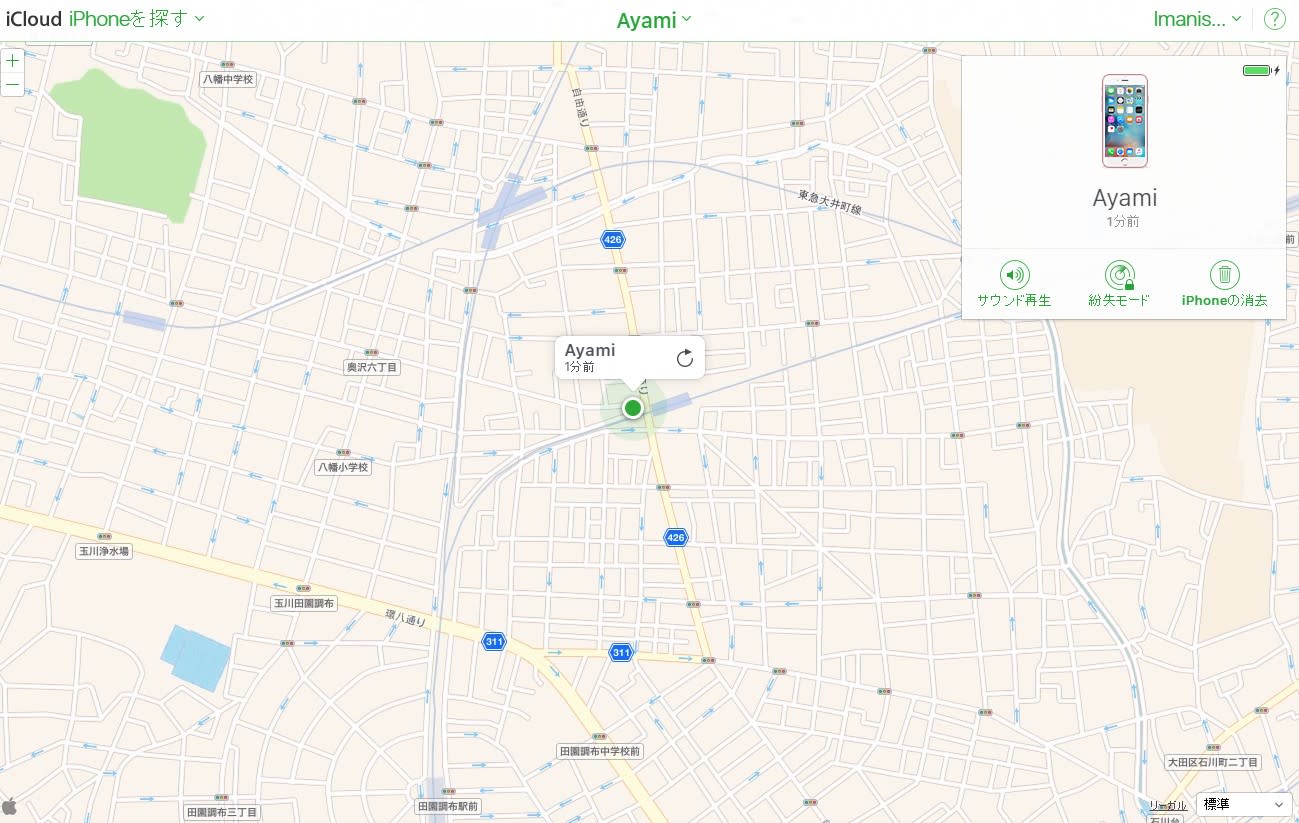
Task: Open the 標準 map type dropdown
Action: coord(1244,804)
